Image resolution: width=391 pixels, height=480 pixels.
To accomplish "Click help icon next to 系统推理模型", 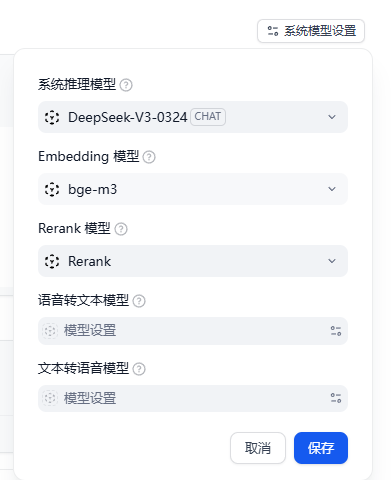I will point(126,85).
